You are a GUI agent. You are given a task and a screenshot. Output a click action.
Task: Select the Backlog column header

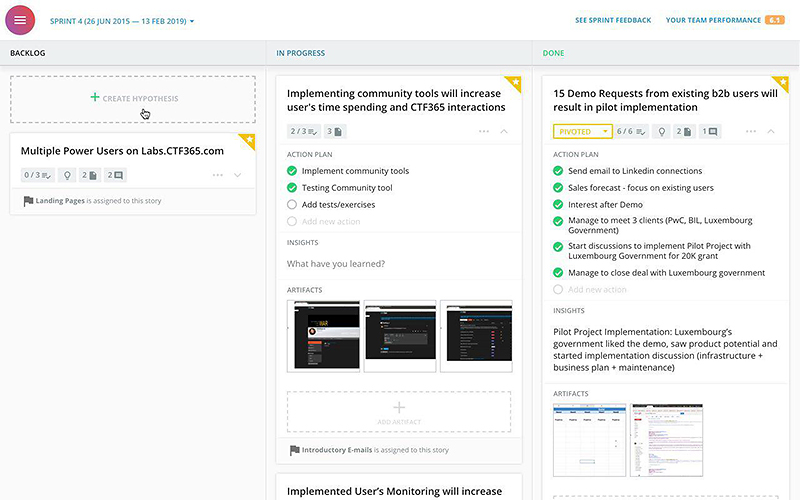[28, 53]
